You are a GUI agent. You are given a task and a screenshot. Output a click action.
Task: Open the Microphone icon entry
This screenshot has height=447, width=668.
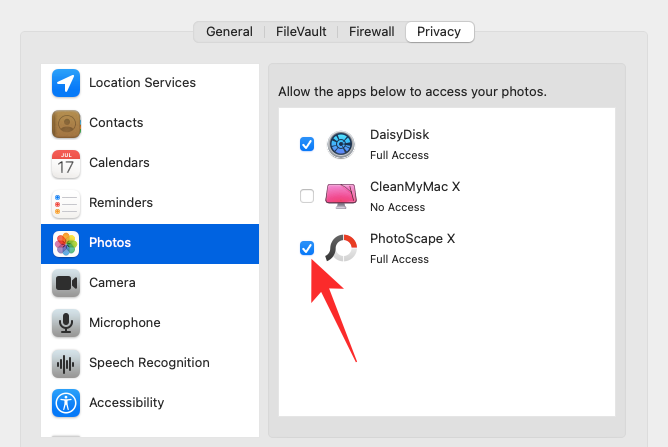tap(66, 323)
